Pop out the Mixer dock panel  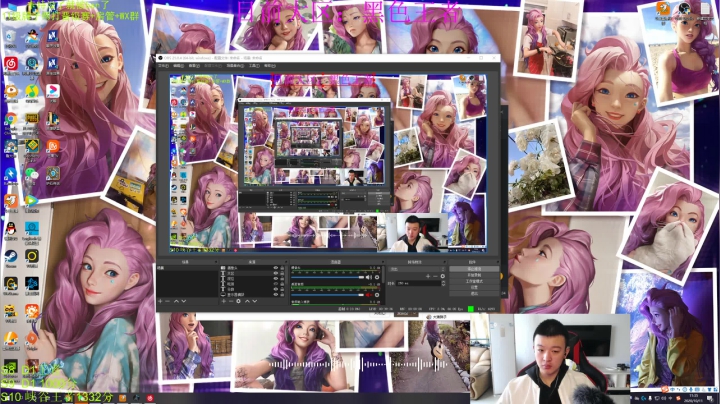click(x=382, y=262)
